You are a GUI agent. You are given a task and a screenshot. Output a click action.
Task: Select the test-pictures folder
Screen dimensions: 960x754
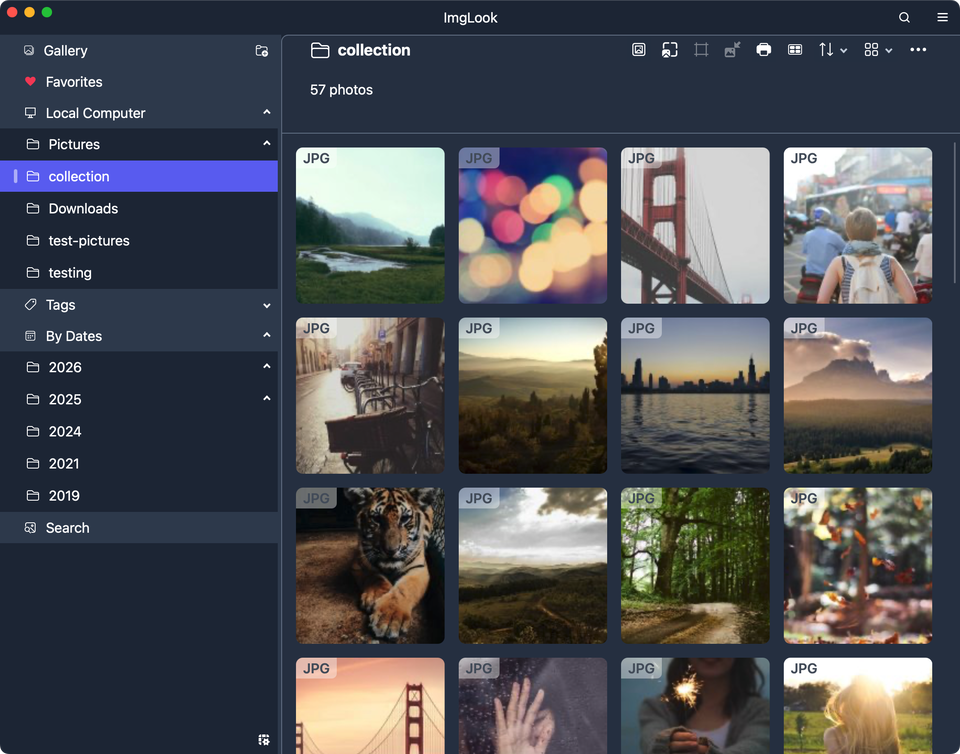(89, 241)
